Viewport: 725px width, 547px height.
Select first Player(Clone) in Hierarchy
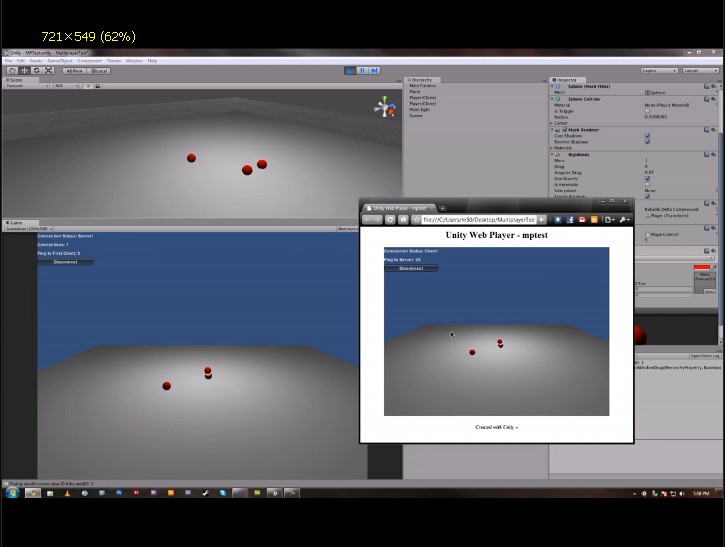[423, 98]
